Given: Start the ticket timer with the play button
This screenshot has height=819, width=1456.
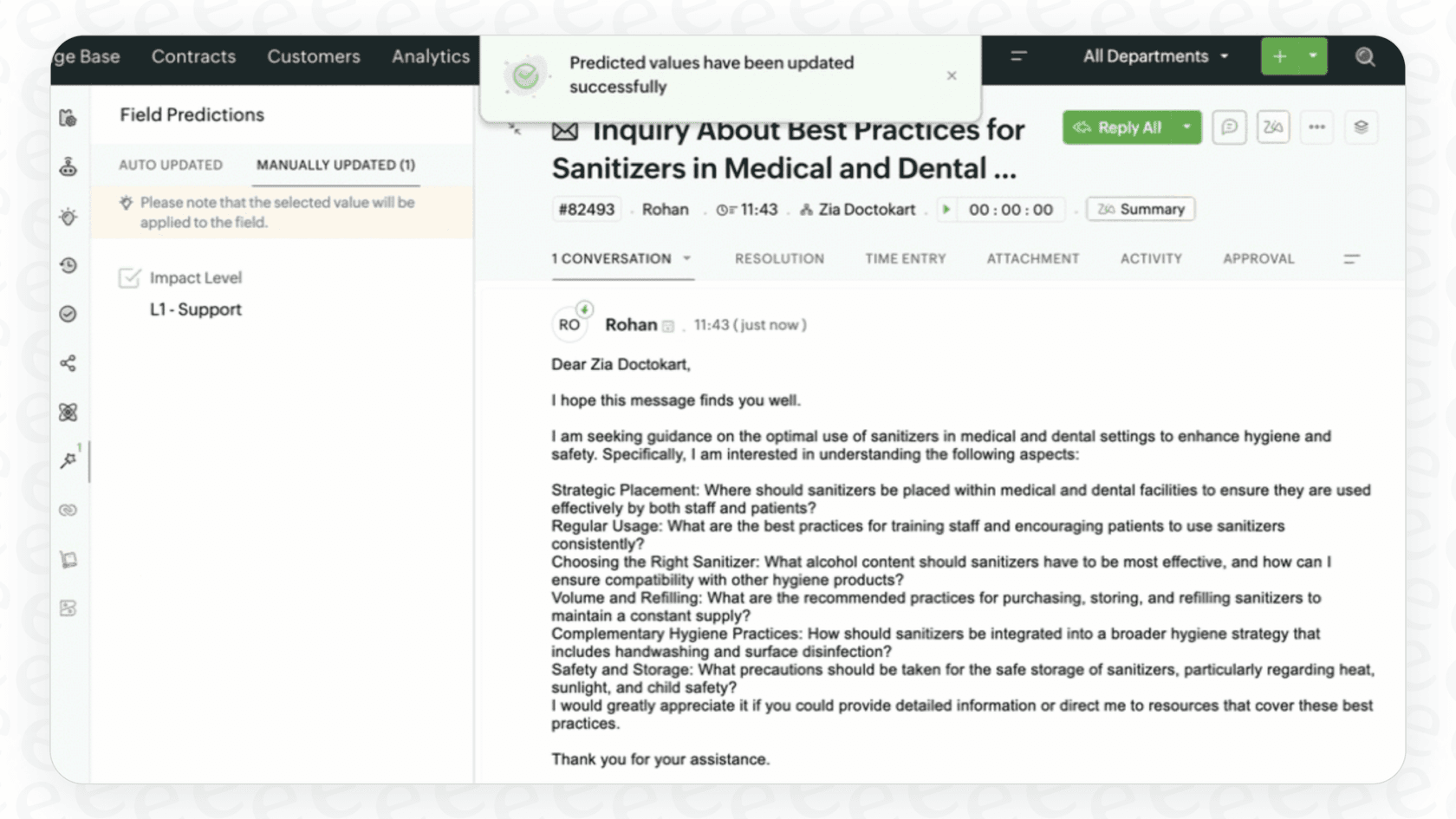Looking at the screenshot, I should pyautogui.click(x=946, y=209).
